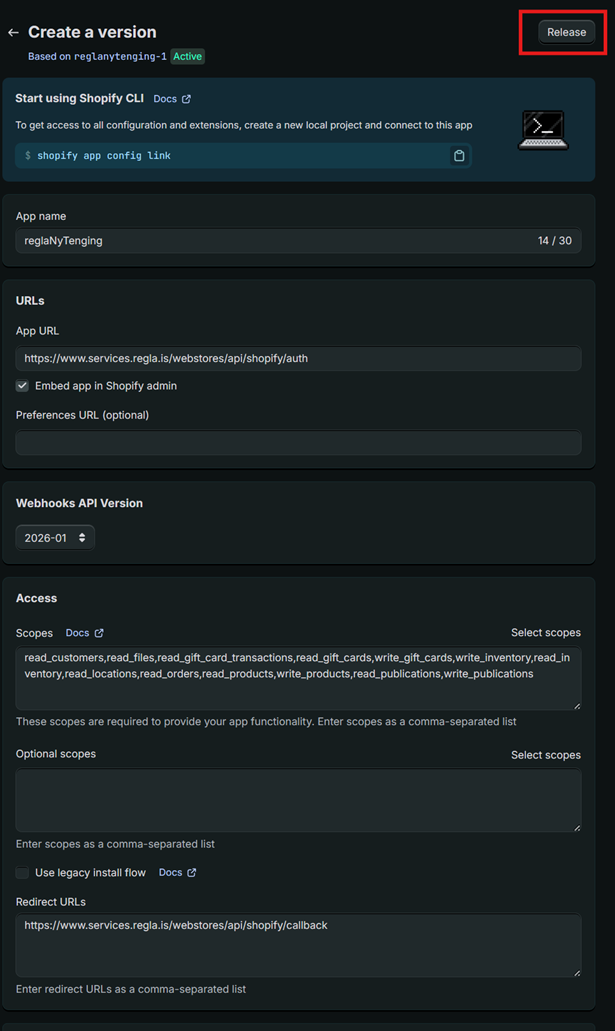Click the Optional scopes text area
Image resolution: width=615 pixels, height=1031 pixels.
pos(298,800)
